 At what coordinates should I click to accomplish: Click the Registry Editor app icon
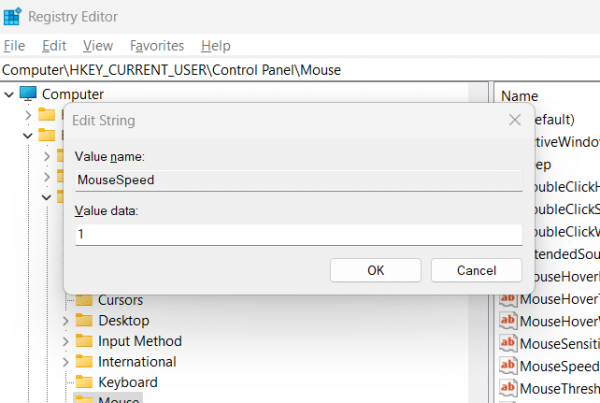click(12, 16)
